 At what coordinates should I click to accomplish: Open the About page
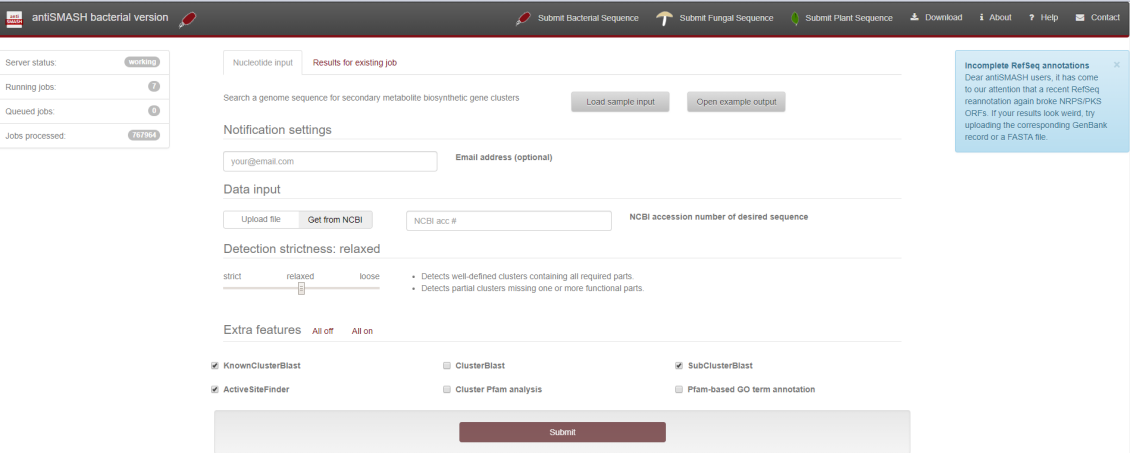tap(1000, 17)
